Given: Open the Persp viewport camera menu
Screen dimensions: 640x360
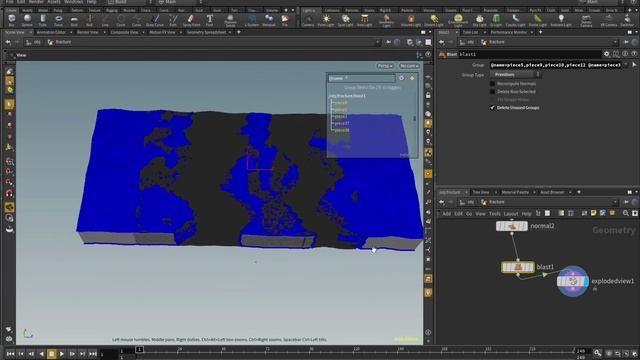Looking at the screenshot, I should pos(384,66).
